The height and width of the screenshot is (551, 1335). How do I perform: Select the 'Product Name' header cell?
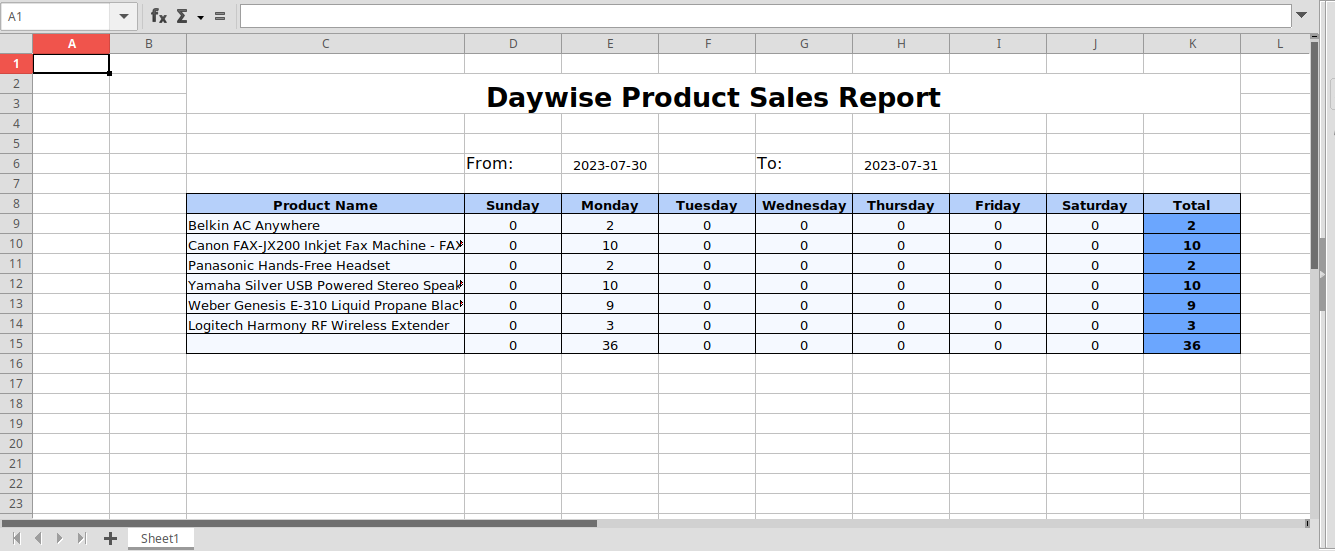click(x=325, y=204)
